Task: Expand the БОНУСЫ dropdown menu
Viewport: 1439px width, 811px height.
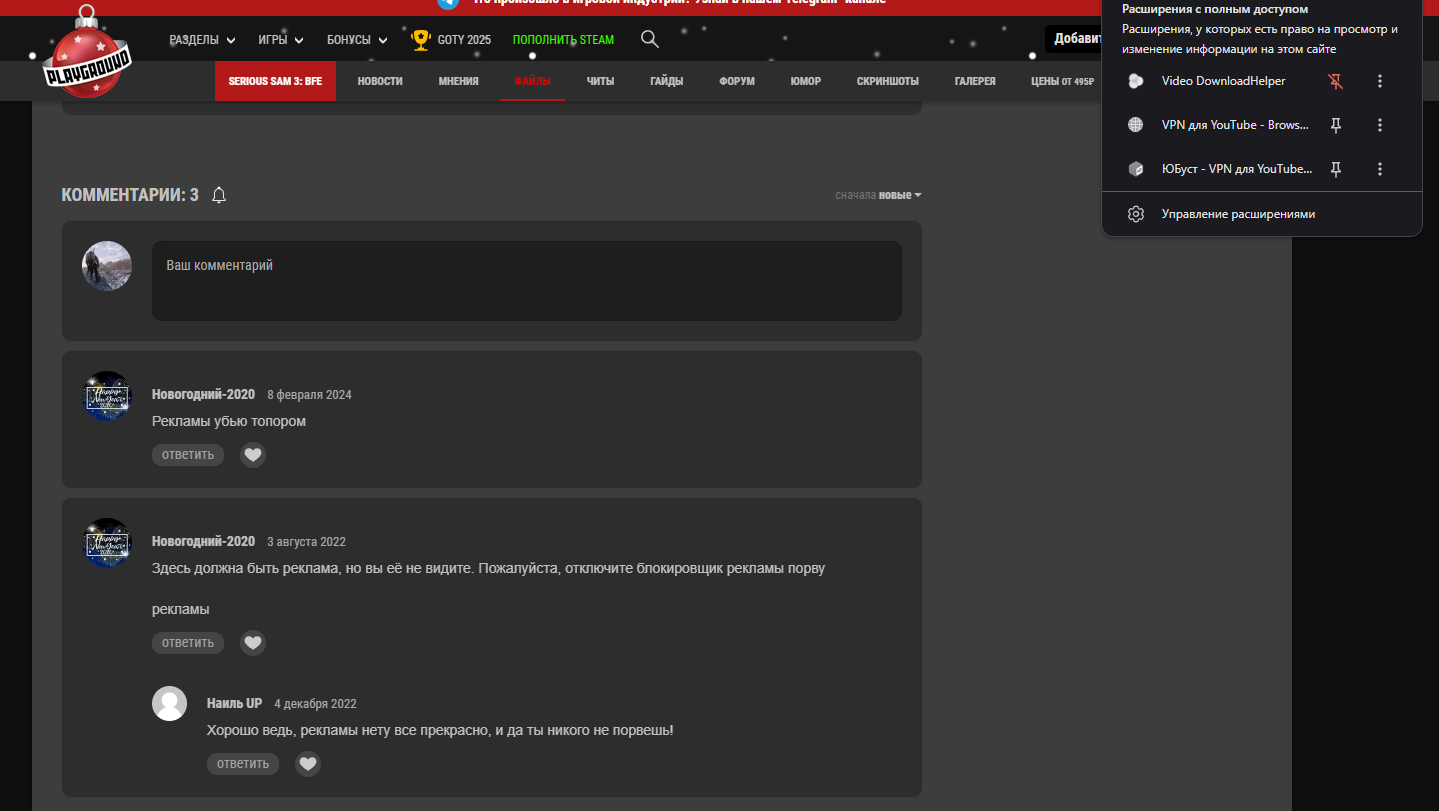Action: [x=357, y=40]
